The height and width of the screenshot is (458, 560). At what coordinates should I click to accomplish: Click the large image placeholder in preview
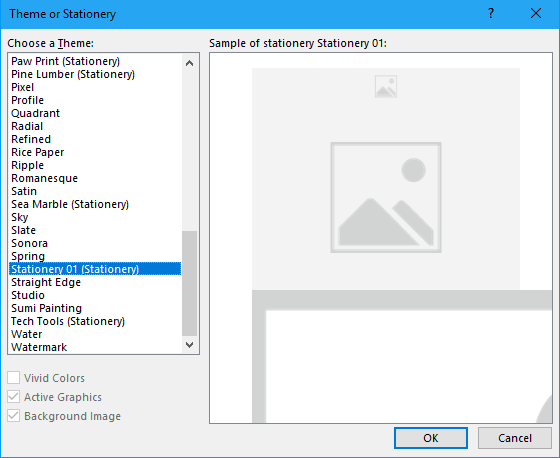click(x=386, y=198)
